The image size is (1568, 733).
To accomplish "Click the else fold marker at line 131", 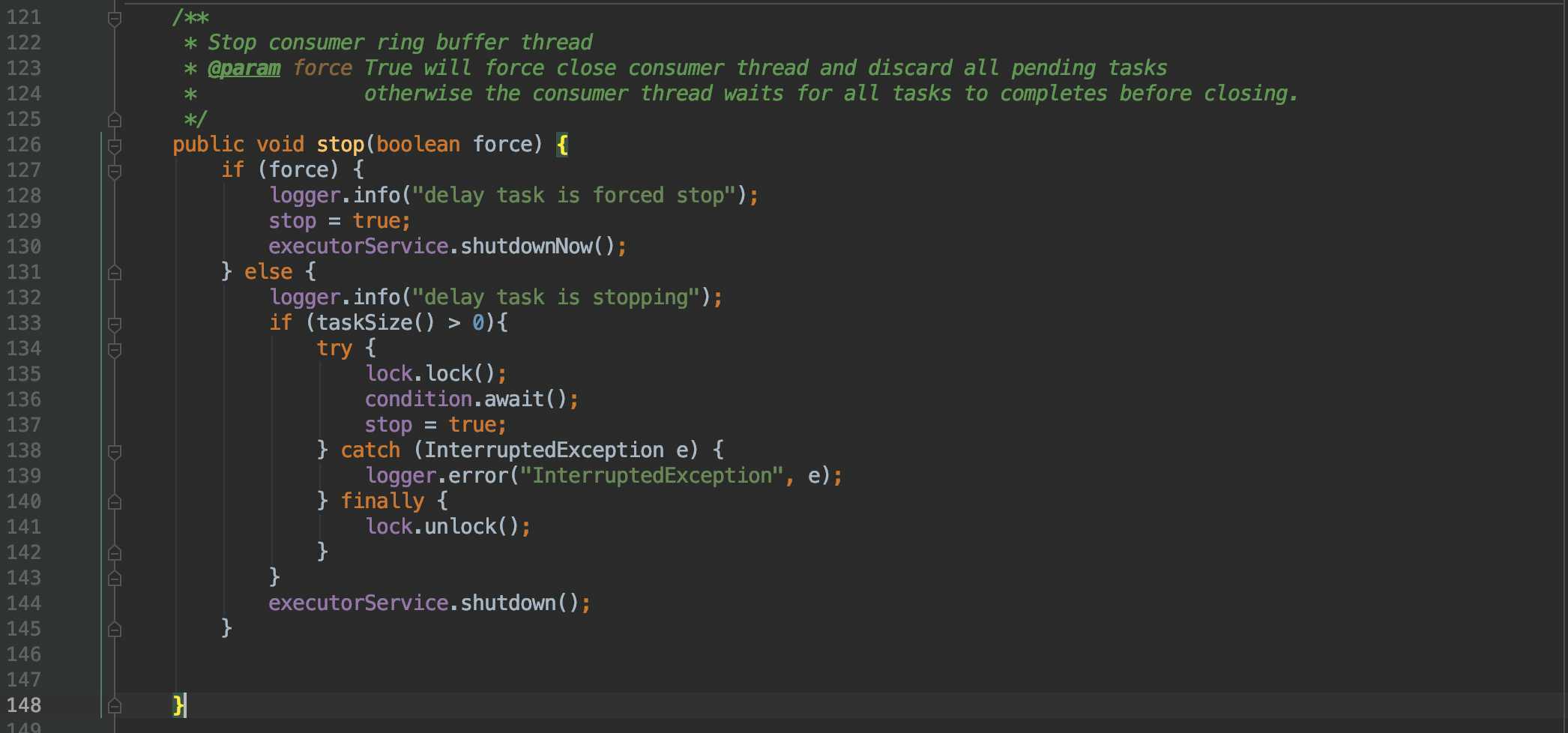I will (115, 273).
